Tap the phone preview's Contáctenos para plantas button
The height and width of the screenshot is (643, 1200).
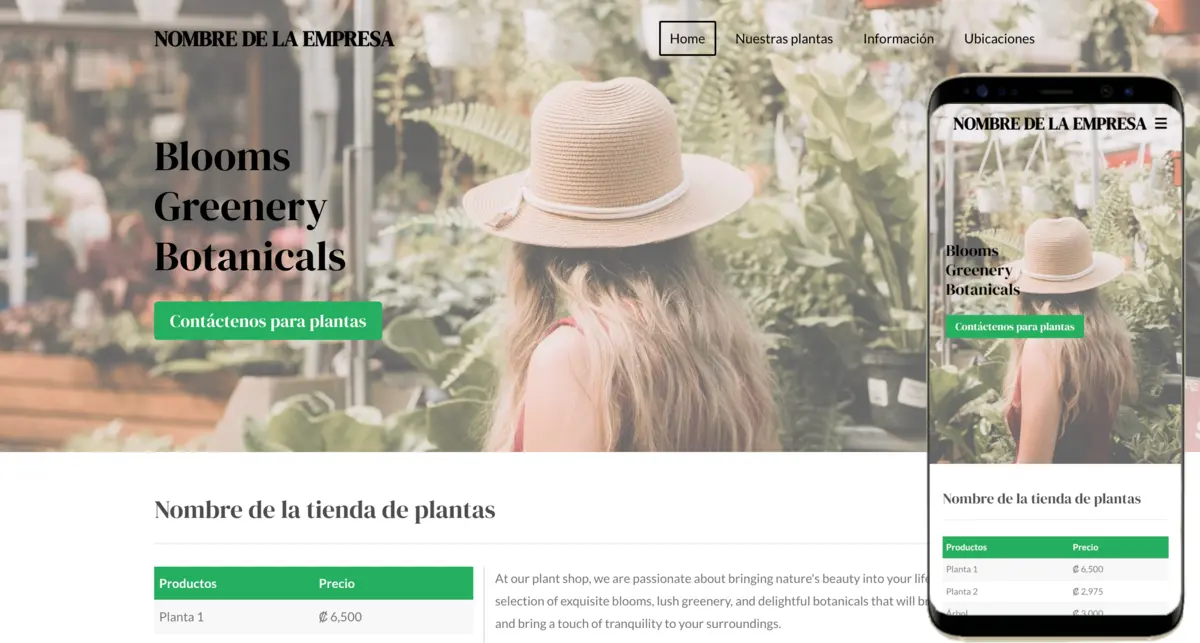click(x=1014, y=327)
